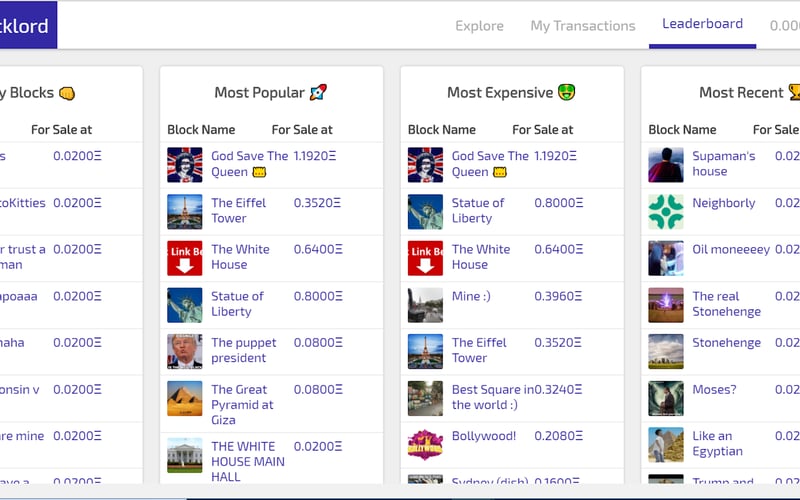Viewport: 800px width, 500px height.
Task: Open The Great Pyramid at Giza link
Action: pos(242,405)
